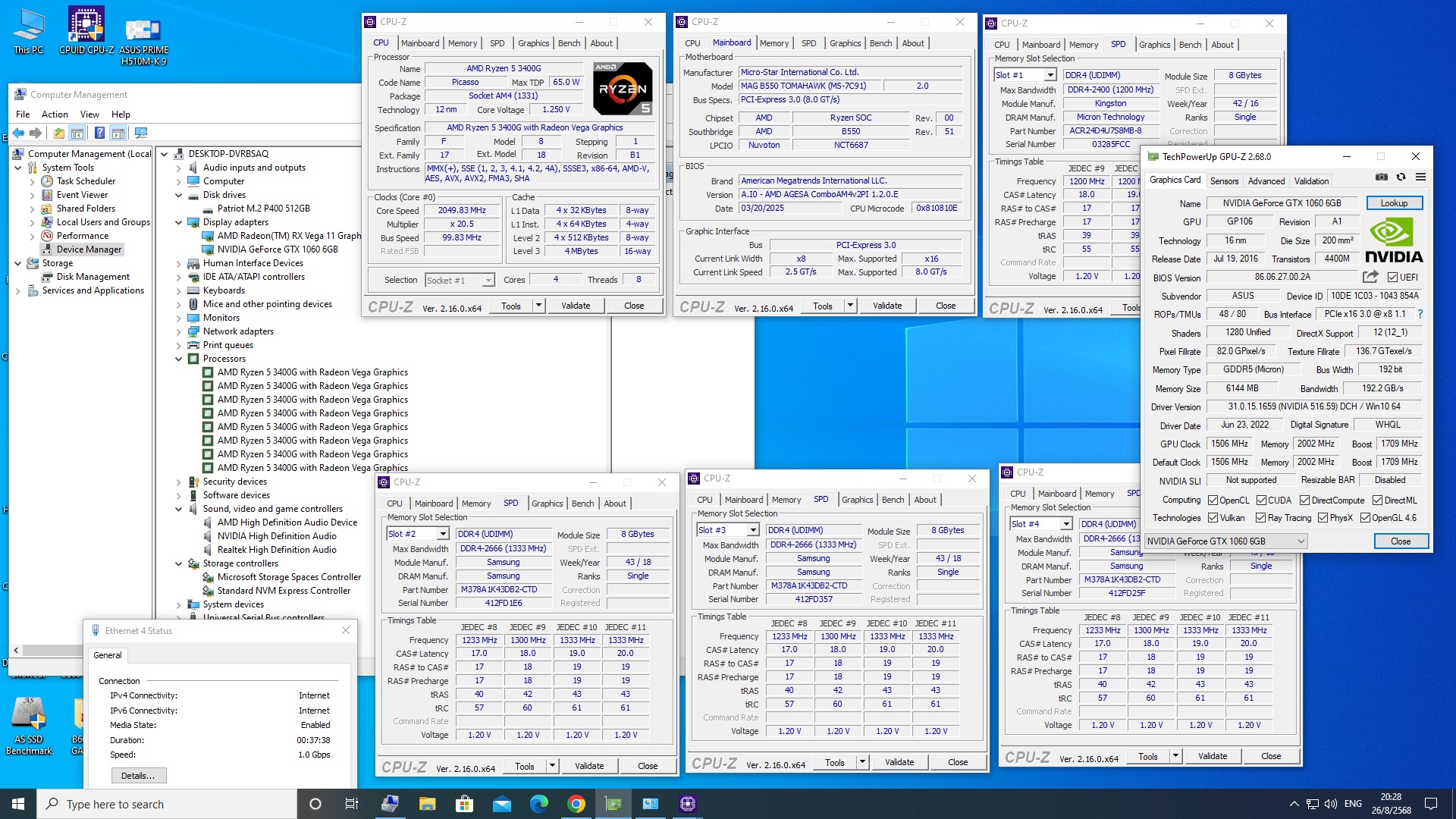The width and height of the screenshot is (1456, 819).
Task: Click the Scan for hardware changes icon
Action: point(141,133)
